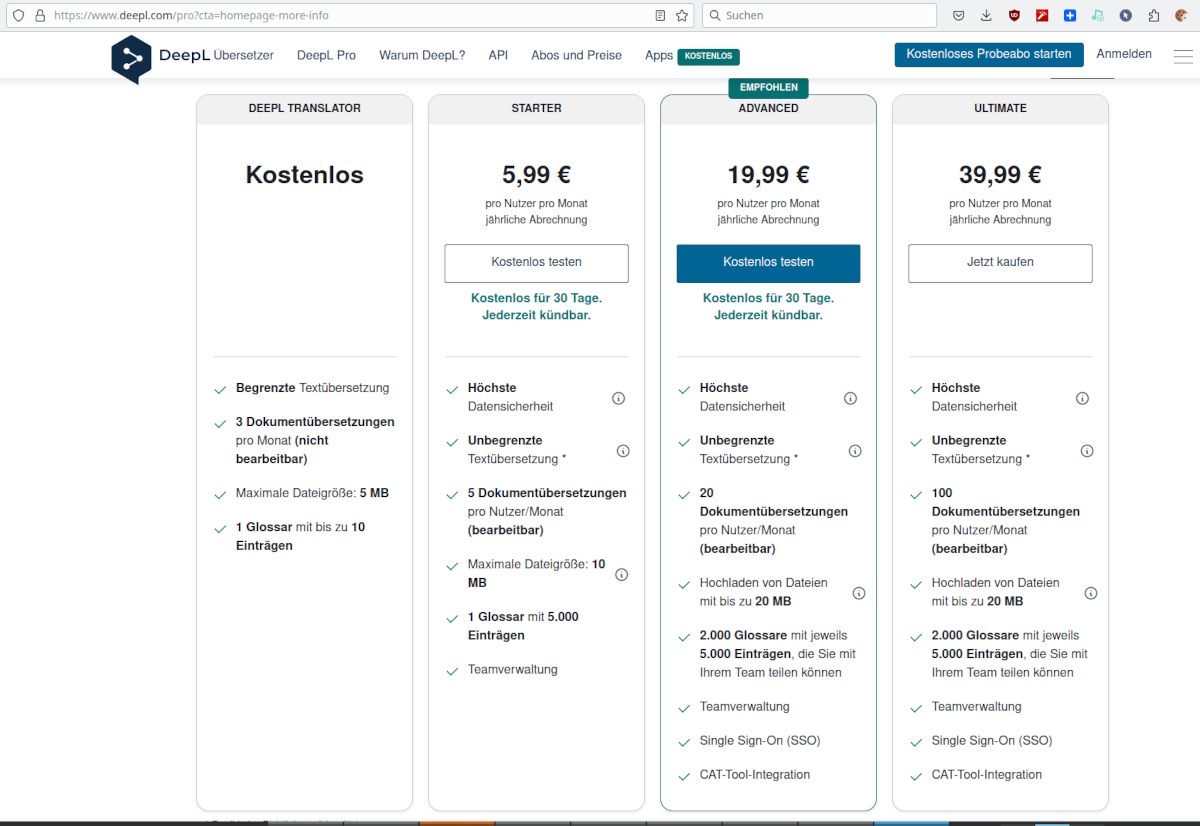Open the Warum DeepL? menu item
The width and height of the screenshot is (1200, 826).
coord(422,56)
